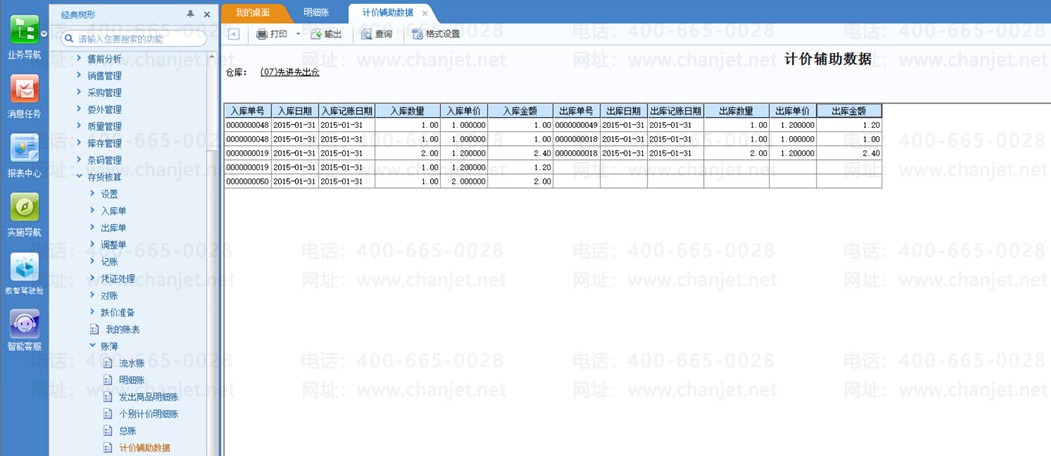Image resolution: width=1051 pixels, height=456 pixels.
Task: Click 出库金额 column header
Action: pyautogui.click(x=849, y=111)
